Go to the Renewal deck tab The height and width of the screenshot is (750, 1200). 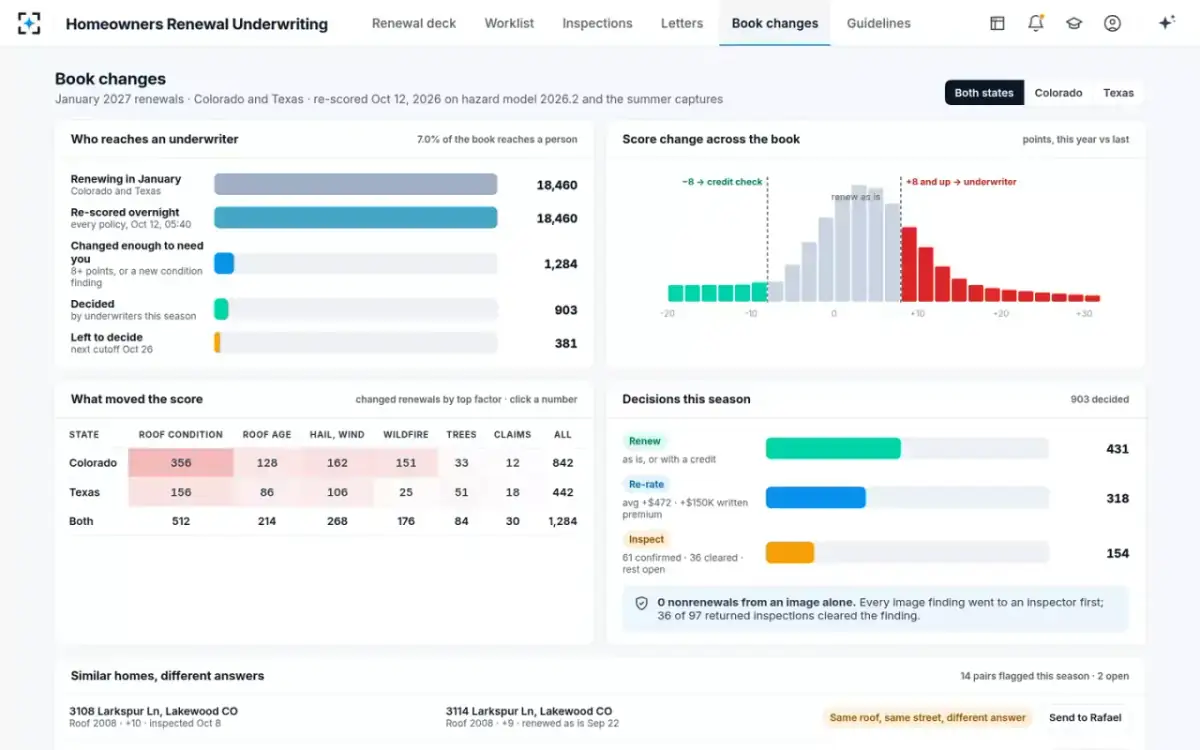click(414, 23)
